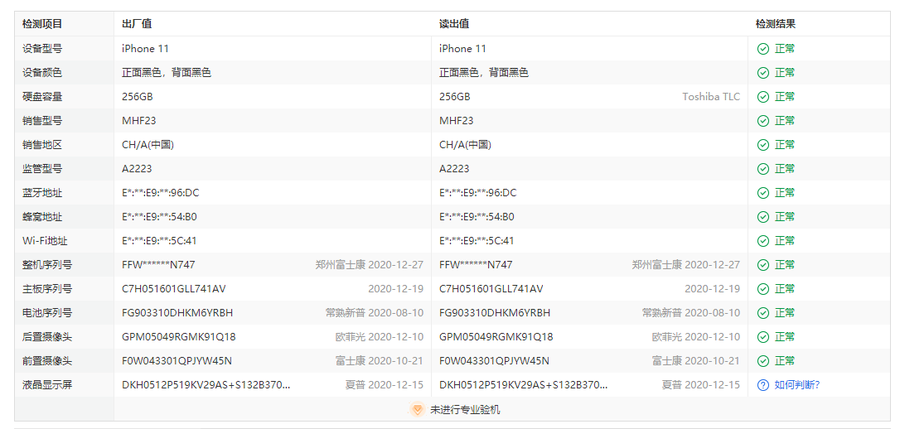Select the 销售型号 row label
This screenshot has height=429, width=900.
pyautogui.click(x=42, y=121)
